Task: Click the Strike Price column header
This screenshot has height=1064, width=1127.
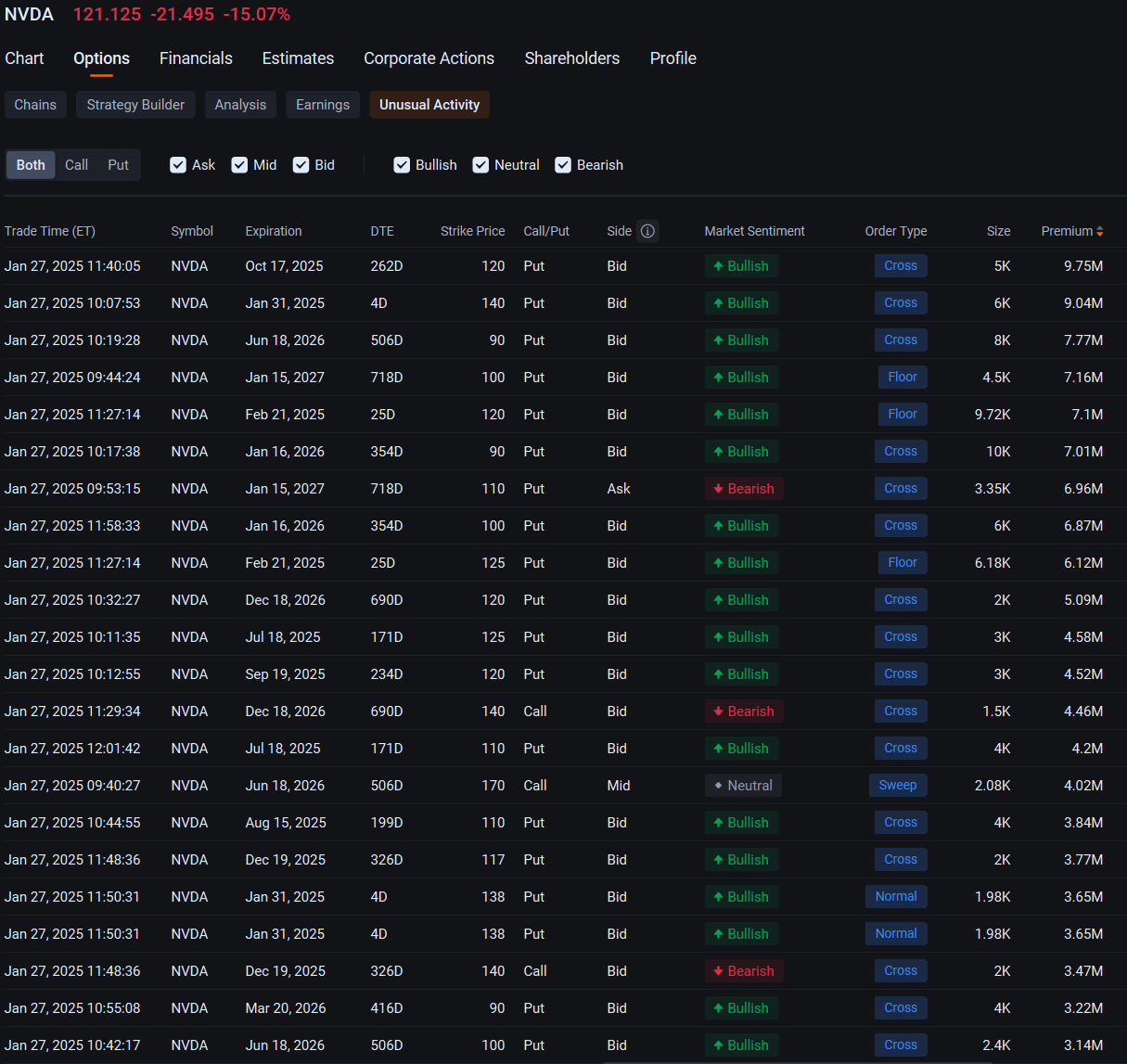Action: click(x=473, y=231)
